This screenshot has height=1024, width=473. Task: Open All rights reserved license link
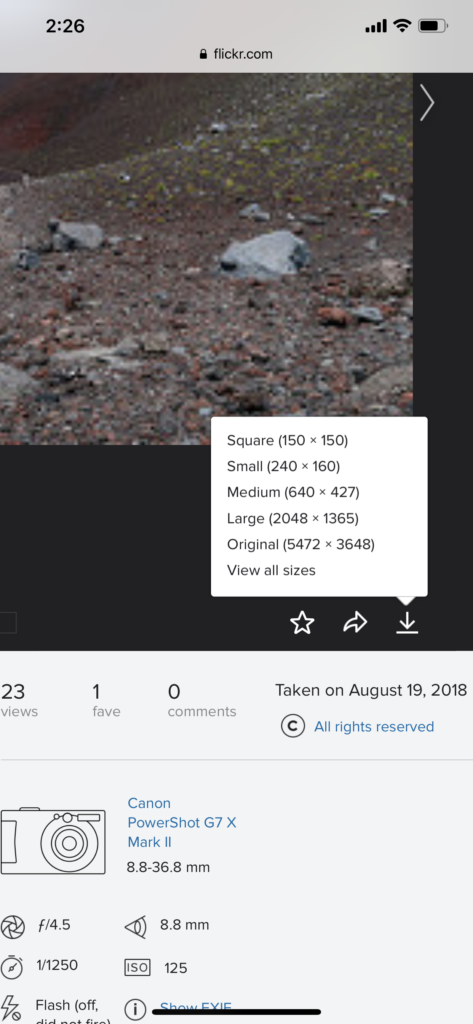pyautogui.click(x=374, y=726)
